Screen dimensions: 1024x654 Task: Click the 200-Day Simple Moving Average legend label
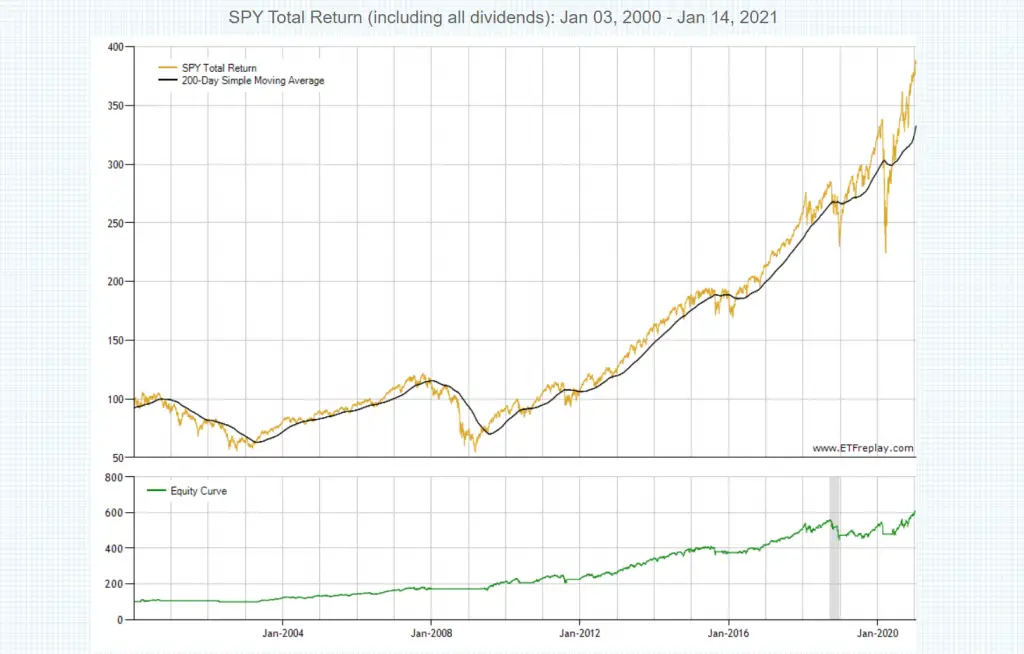(253, 80)
